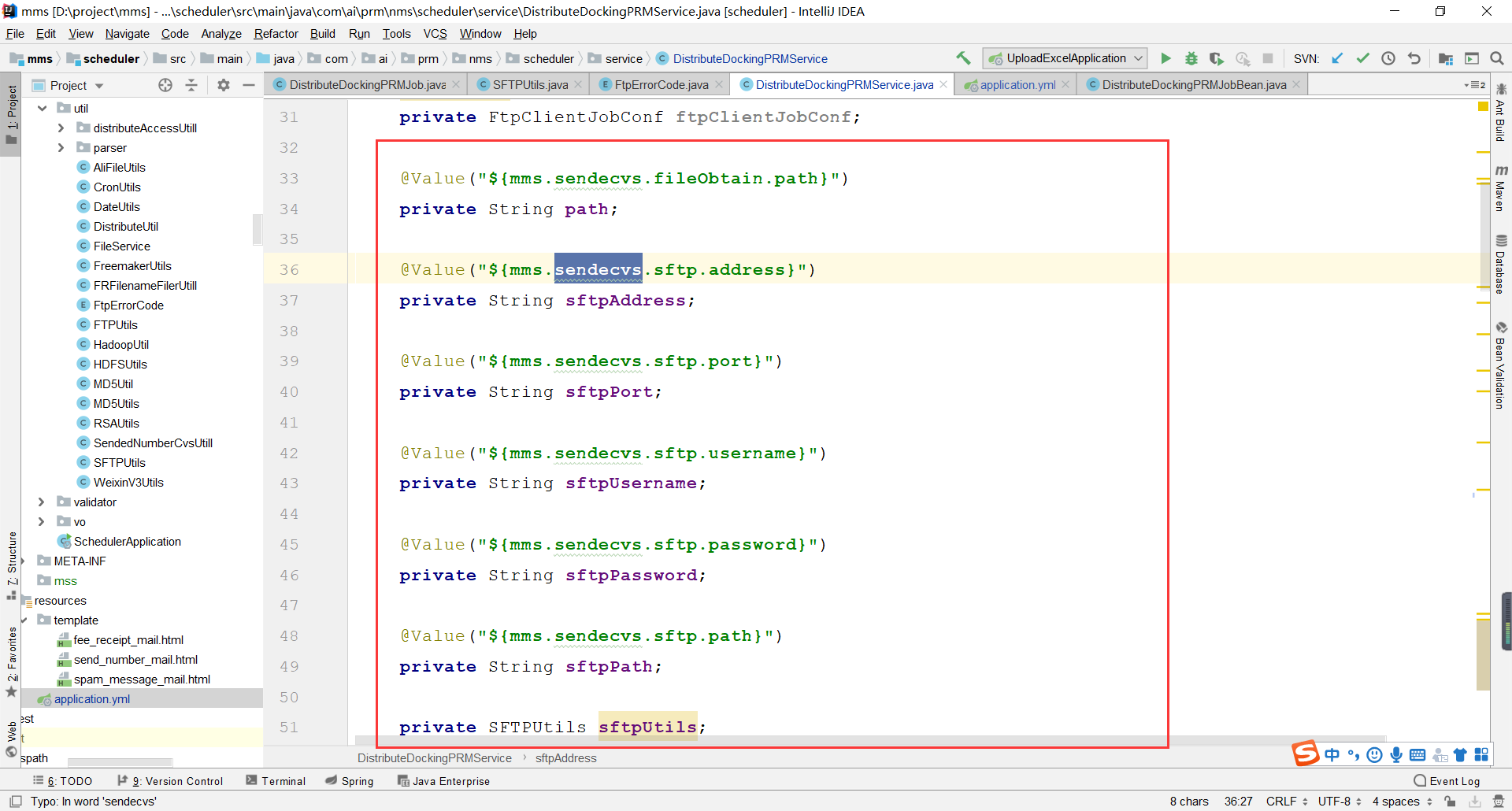Open the Analyze menu
The height and width of the screenshot is (811, 1512).
221,34
